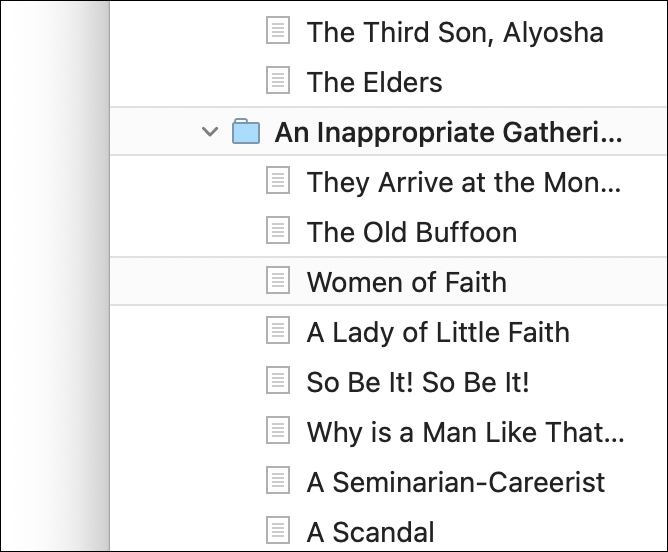Viewport: 668px width, 552px height.
Task: Open The Old Buffoon document
Action: [412, 232]
